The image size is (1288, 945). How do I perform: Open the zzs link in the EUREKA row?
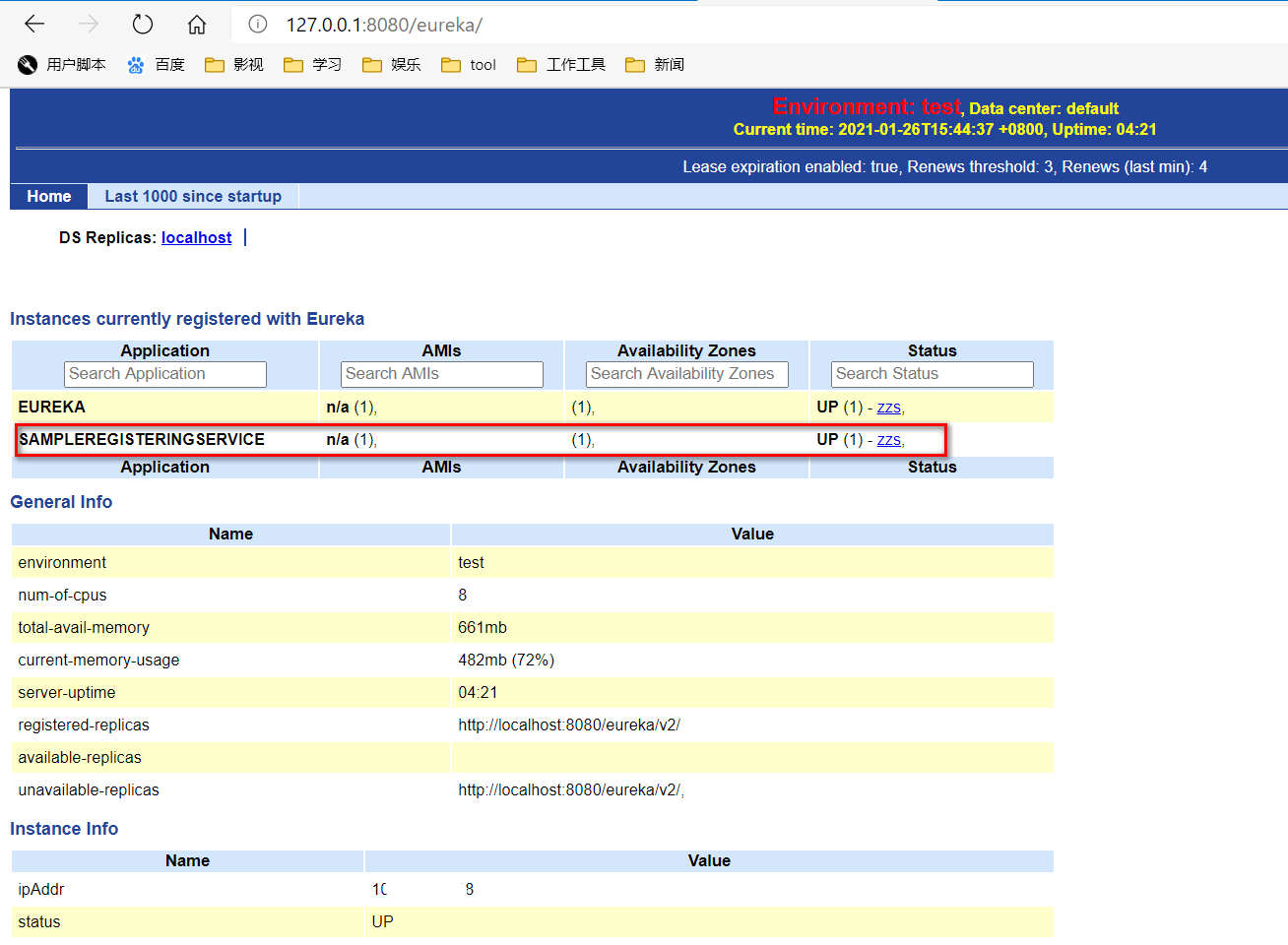click(x=889, y=408)
